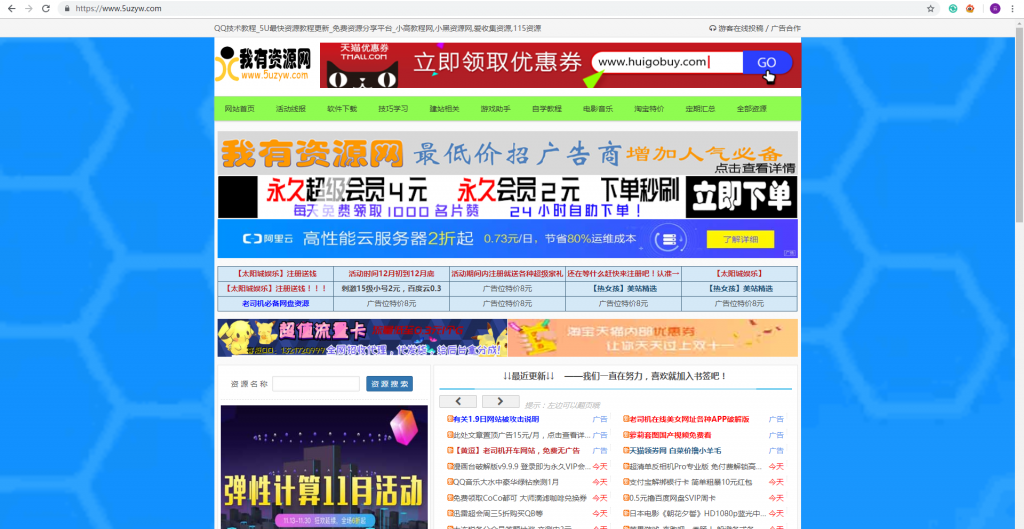Click ad cell 还在等什么赶快来注册吧
This screenshot has width=1024, height=529.
tap(624, 274)
